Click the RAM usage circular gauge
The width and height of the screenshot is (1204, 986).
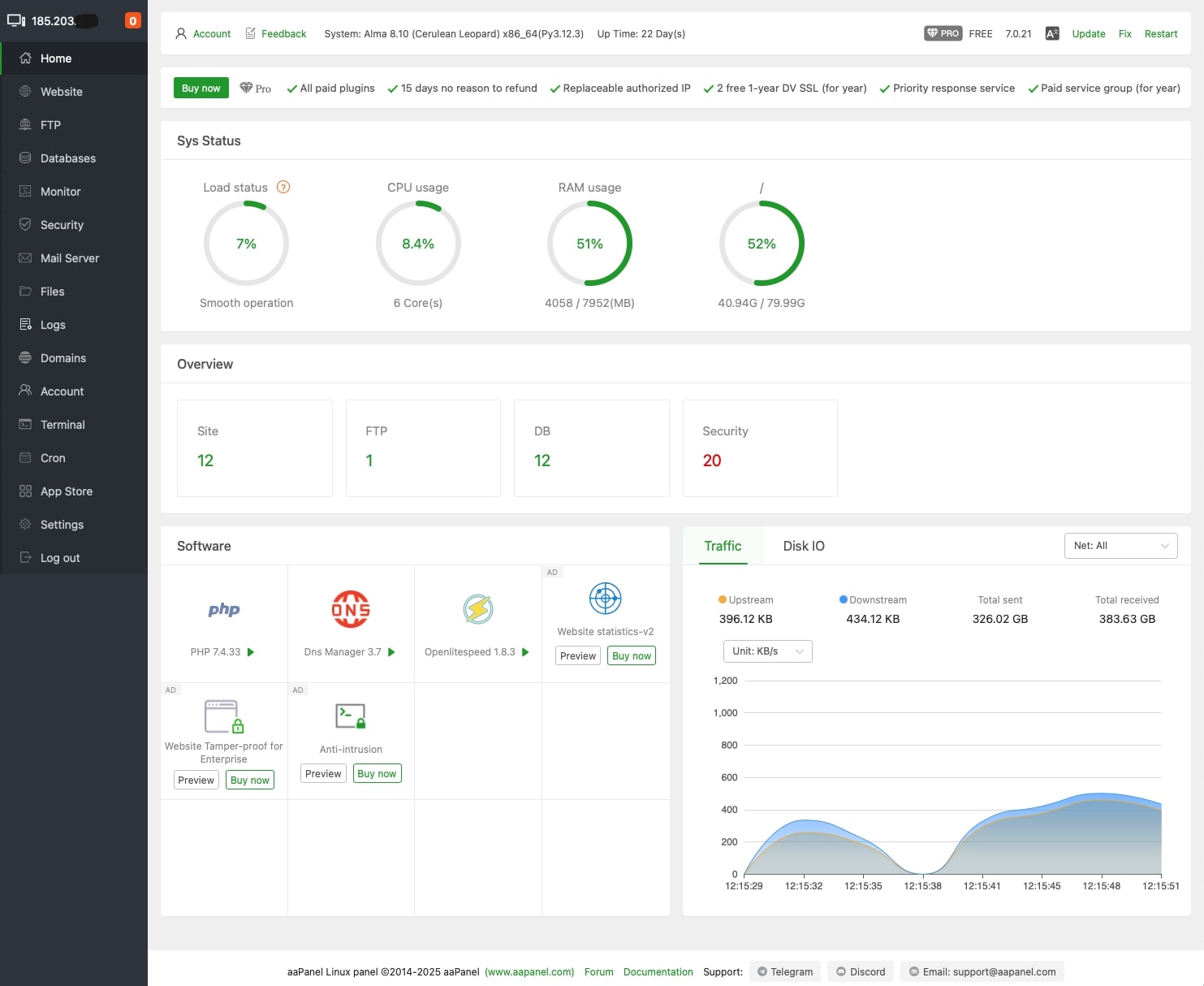tap(589, 244)
